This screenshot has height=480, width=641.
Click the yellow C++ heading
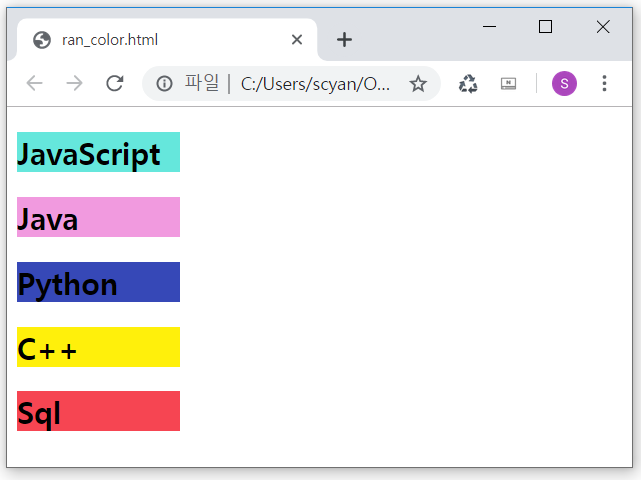99,347
